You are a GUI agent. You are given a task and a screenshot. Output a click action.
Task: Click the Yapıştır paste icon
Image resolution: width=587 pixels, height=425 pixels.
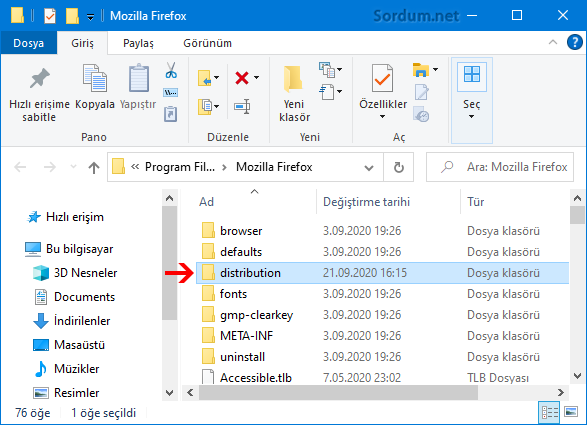pos(139,78)
